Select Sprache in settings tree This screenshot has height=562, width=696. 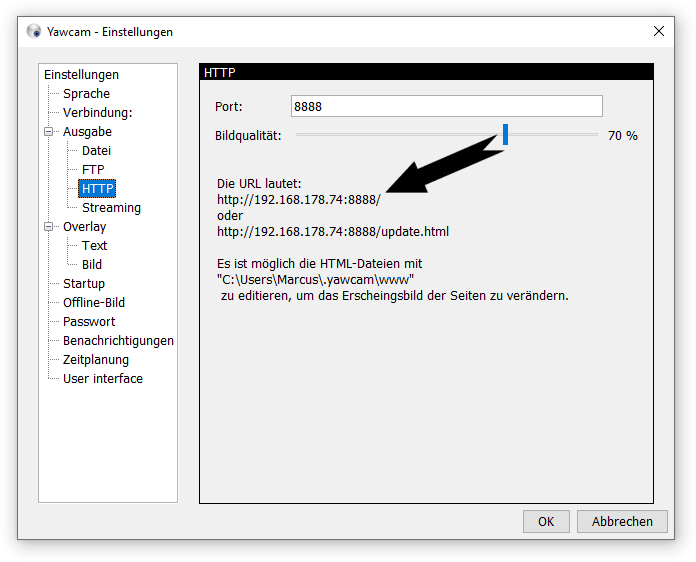click(x=86, y=94)
